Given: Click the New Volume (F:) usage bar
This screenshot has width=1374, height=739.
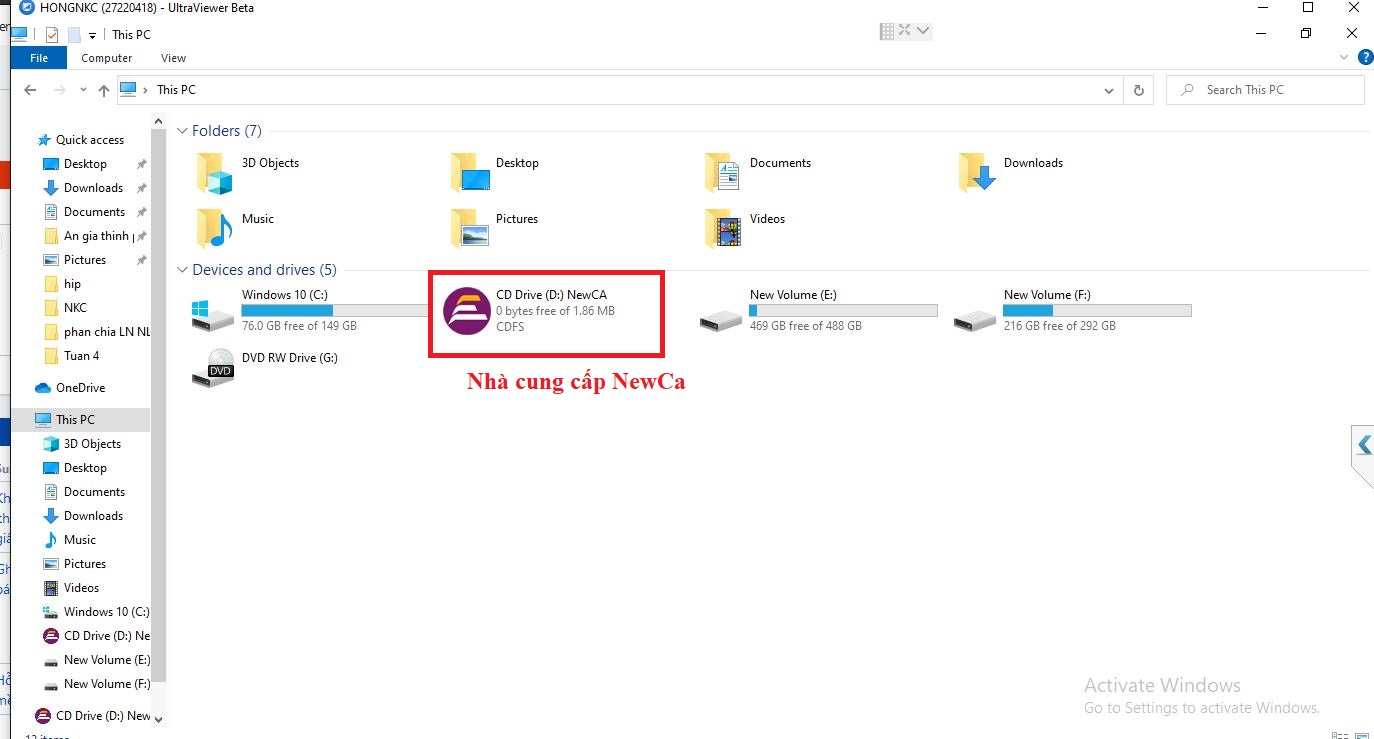Looking at the screenshot, I should click(1097, 311).
